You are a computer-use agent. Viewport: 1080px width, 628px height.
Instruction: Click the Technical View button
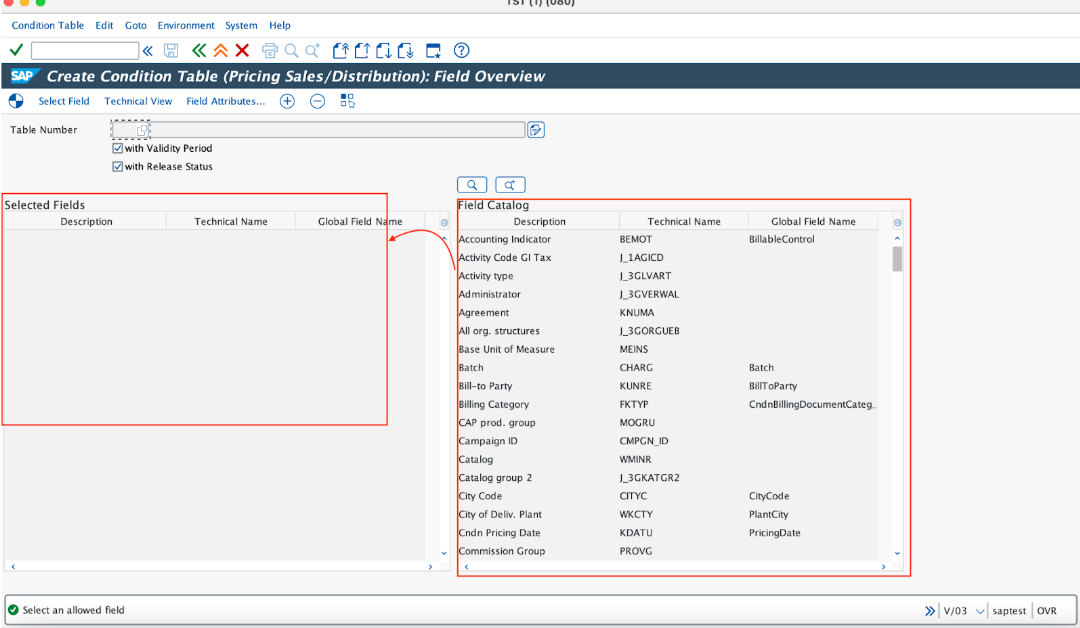138,101
